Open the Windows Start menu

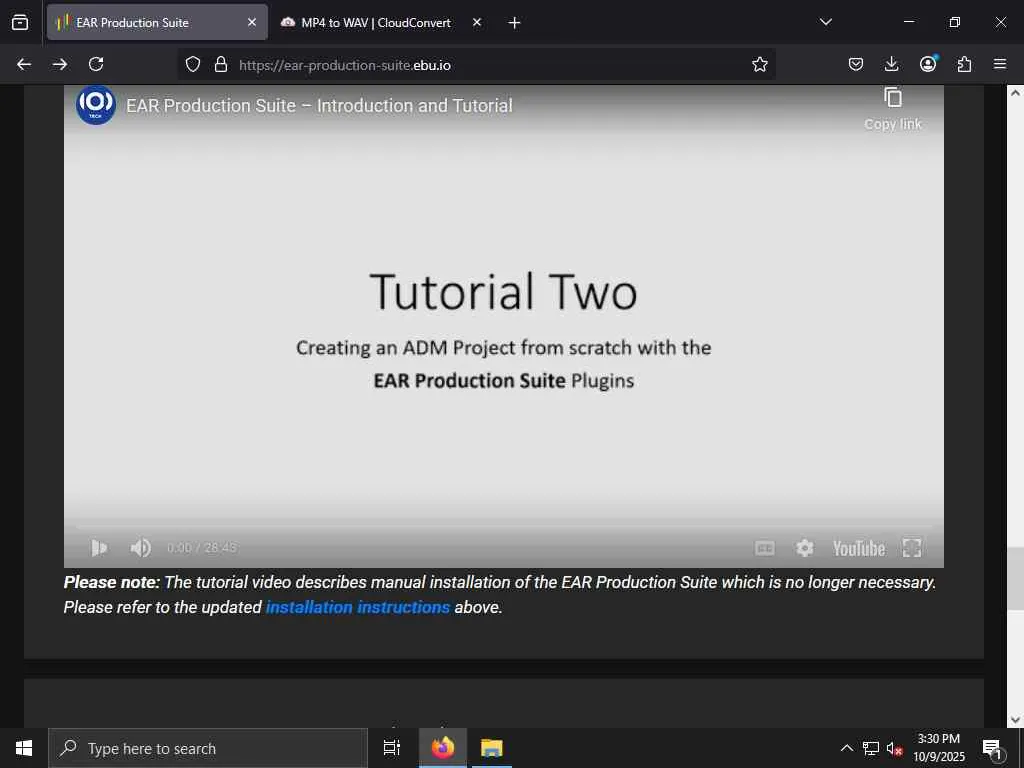24,748
